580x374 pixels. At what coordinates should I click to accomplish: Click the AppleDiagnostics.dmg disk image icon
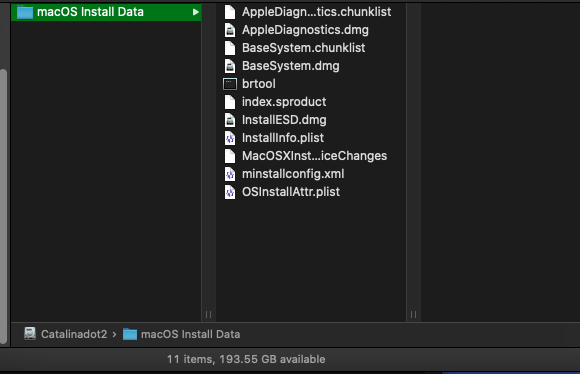[x=230, y=30]
